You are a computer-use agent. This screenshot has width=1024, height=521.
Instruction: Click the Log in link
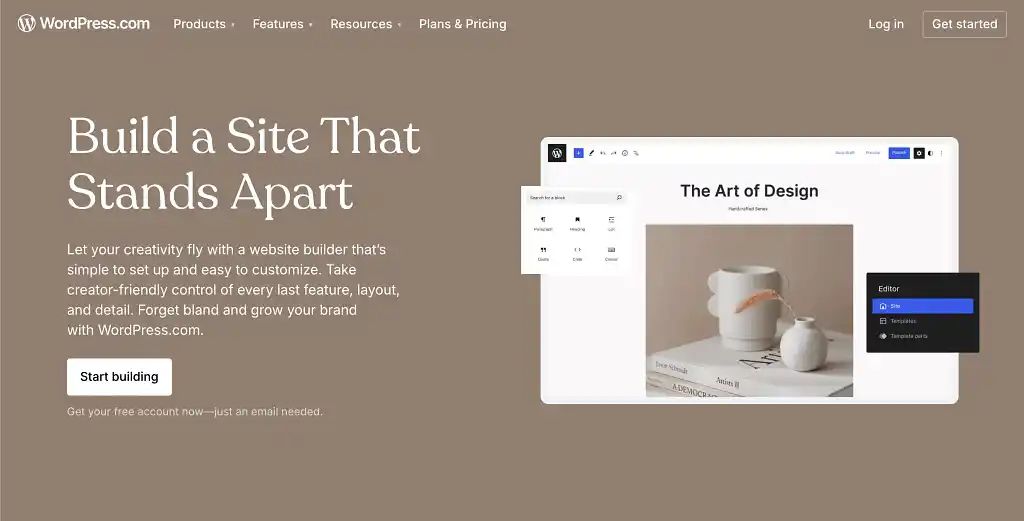coord(886,24)
